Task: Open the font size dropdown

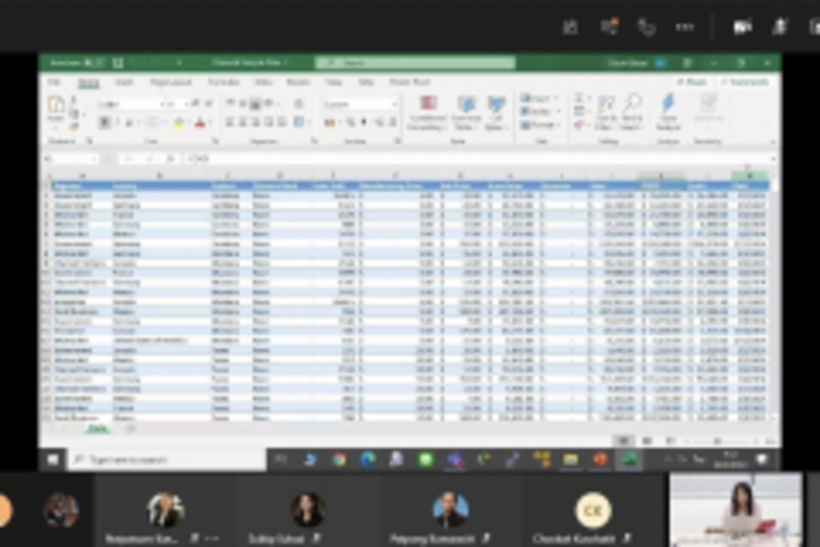Action: pos(186,104)
